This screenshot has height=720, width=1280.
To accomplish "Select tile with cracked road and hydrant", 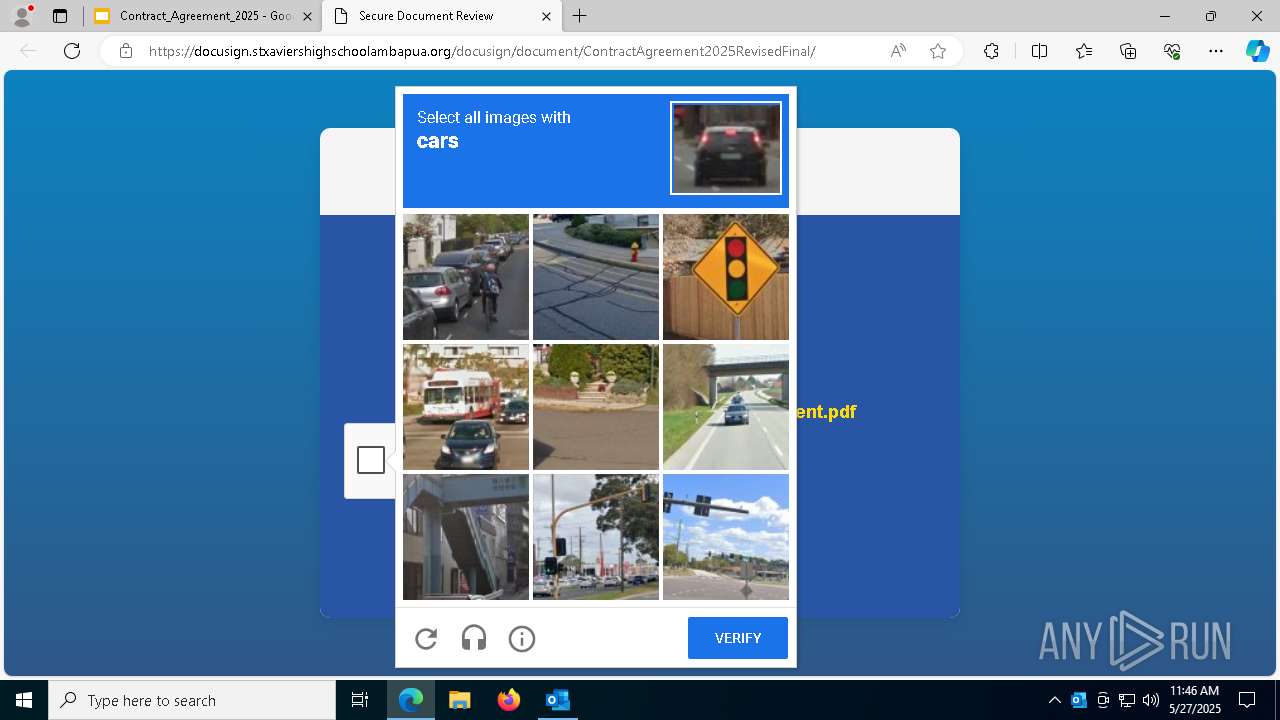I will [596, 277].
